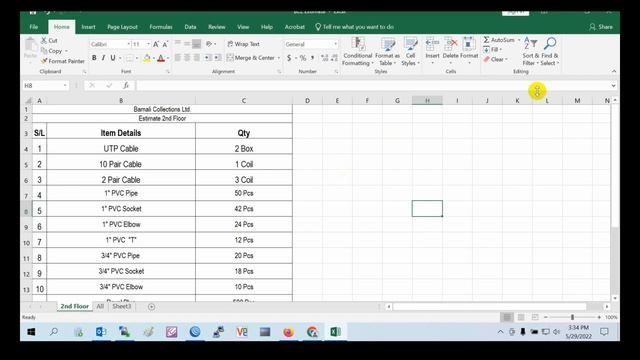Apply the red font color
Screen dimensions: 640x360
point(161,58)
